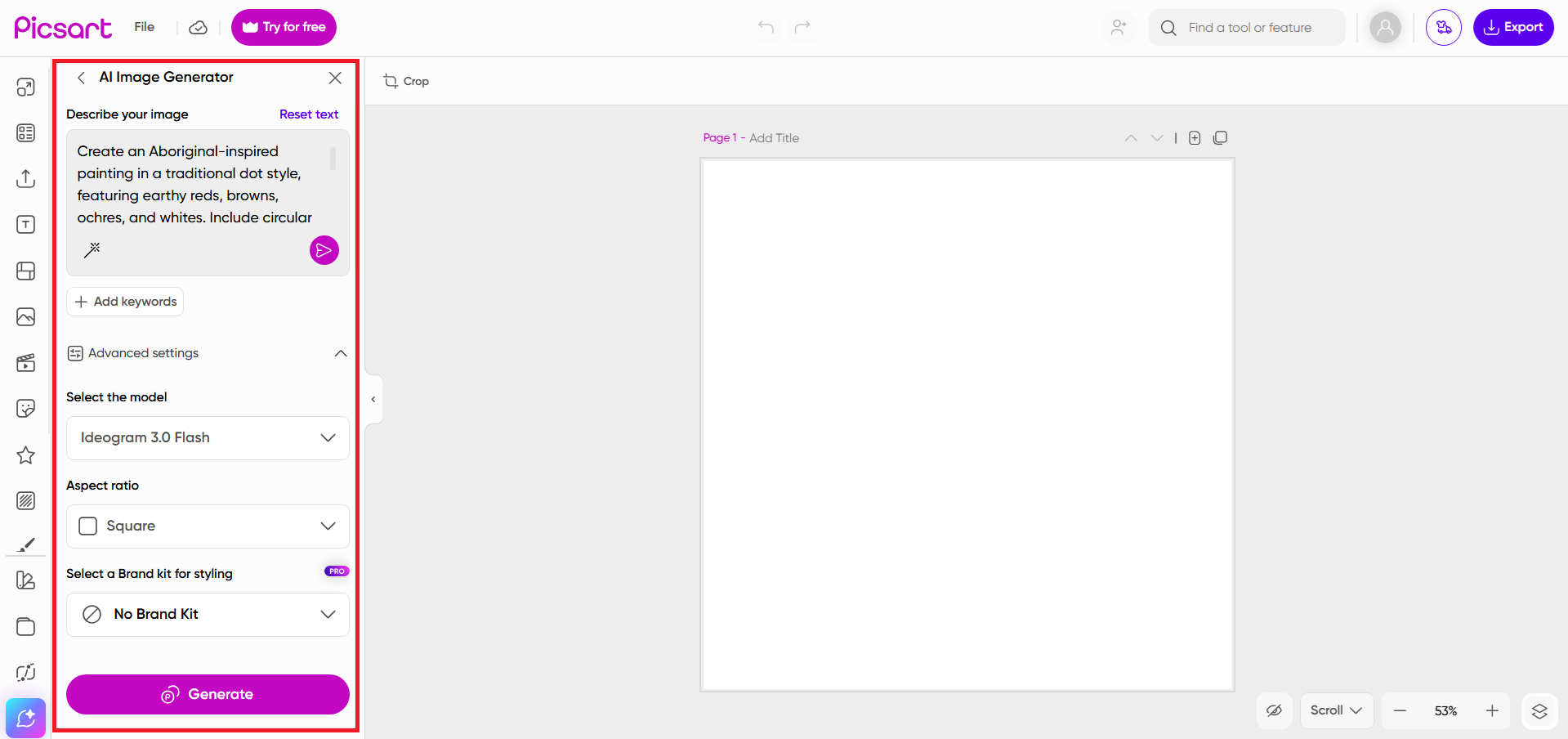The width and height of the screenshot is (1568, 739).
Task: Click the 'Describe your image' label
Action: click(127, 114)
